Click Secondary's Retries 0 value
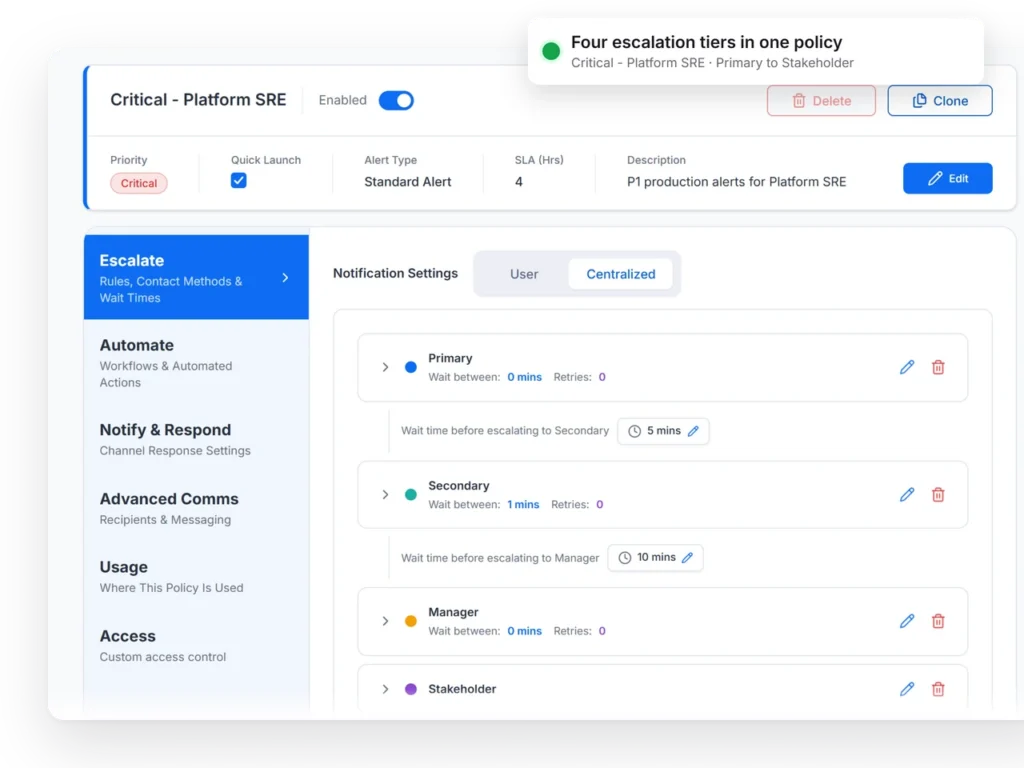This screenshot has height=768, width=1024. tap(600, 504)
